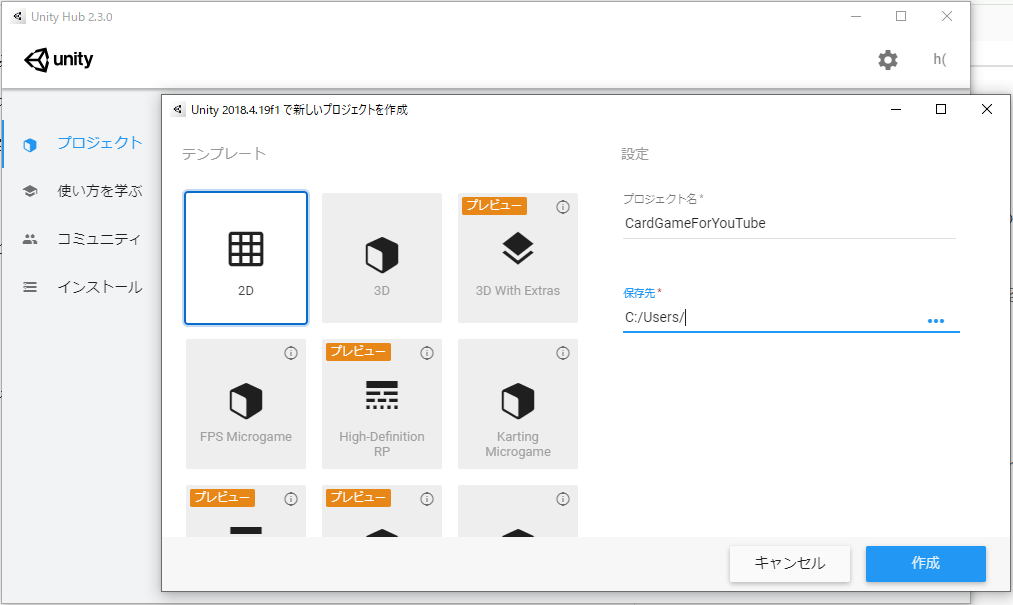Open the プロジェクト sidebar tab
The height and width of the screenshot is (605, 1013).
point(81,143)
